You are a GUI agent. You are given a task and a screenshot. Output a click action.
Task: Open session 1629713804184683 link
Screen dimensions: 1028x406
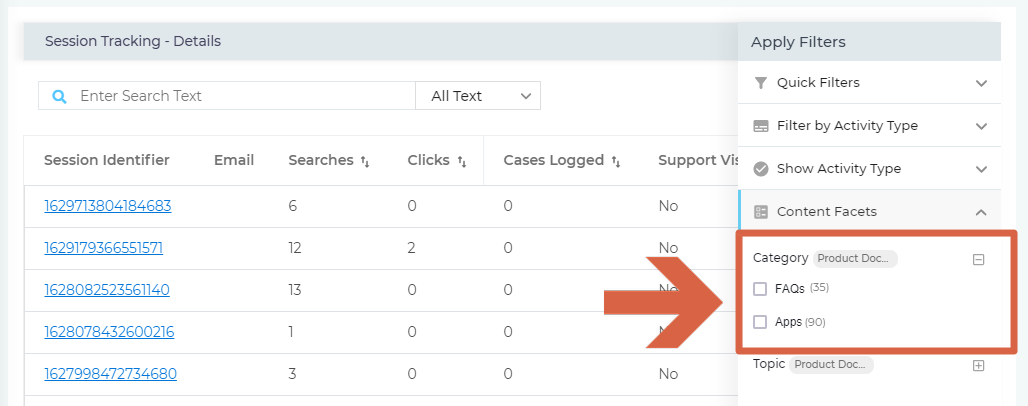108,206
